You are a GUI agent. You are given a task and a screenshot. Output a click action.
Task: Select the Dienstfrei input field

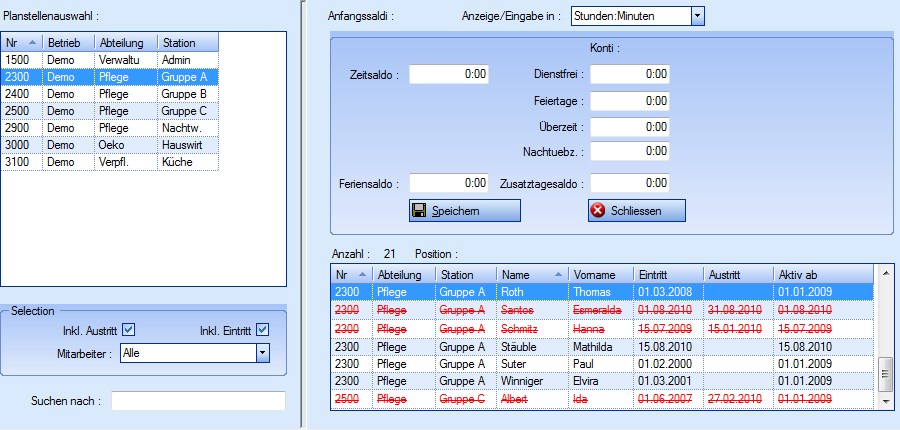pos(629,74)
